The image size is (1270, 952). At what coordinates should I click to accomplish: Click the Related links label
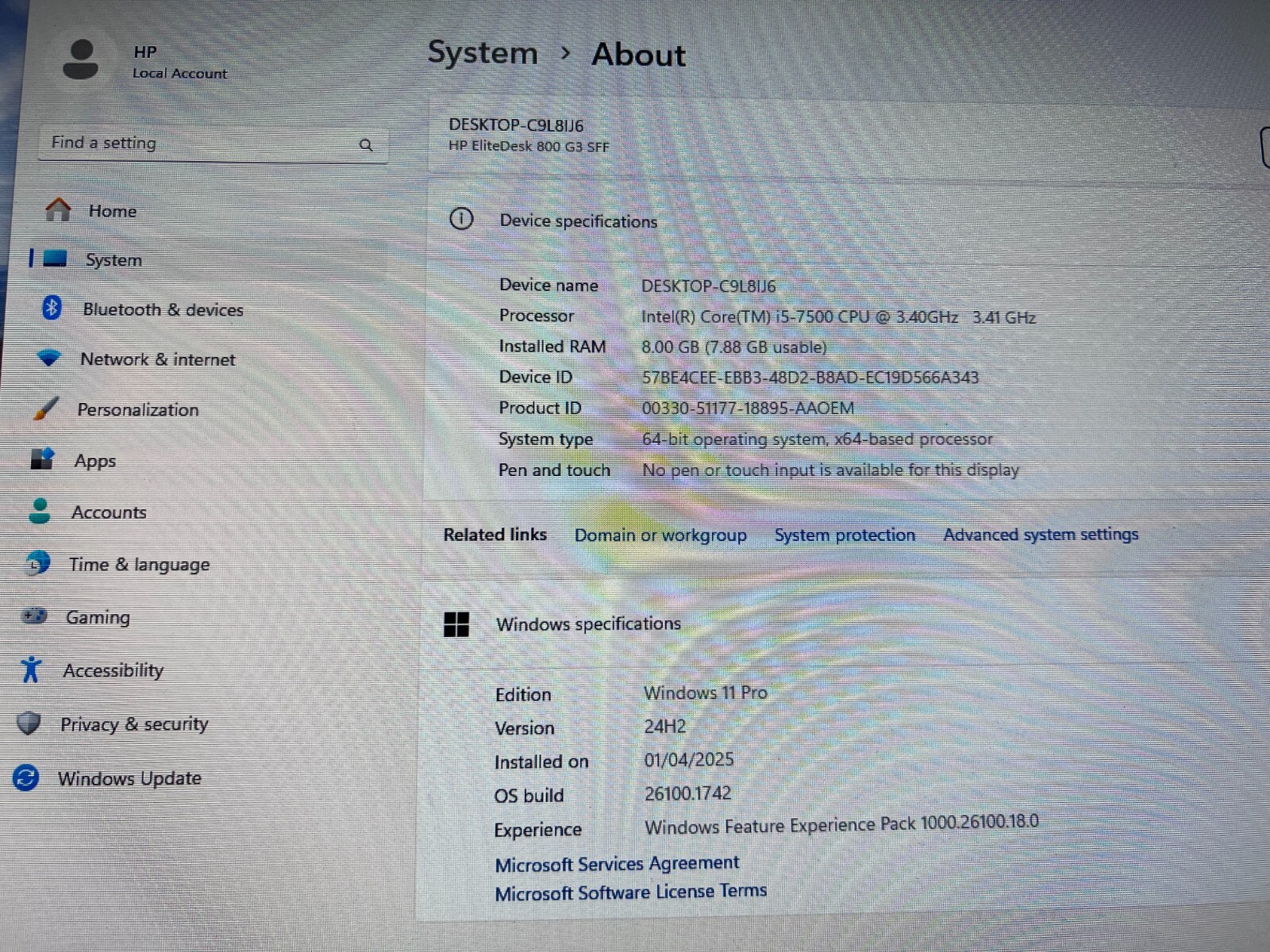click(495, 535)
